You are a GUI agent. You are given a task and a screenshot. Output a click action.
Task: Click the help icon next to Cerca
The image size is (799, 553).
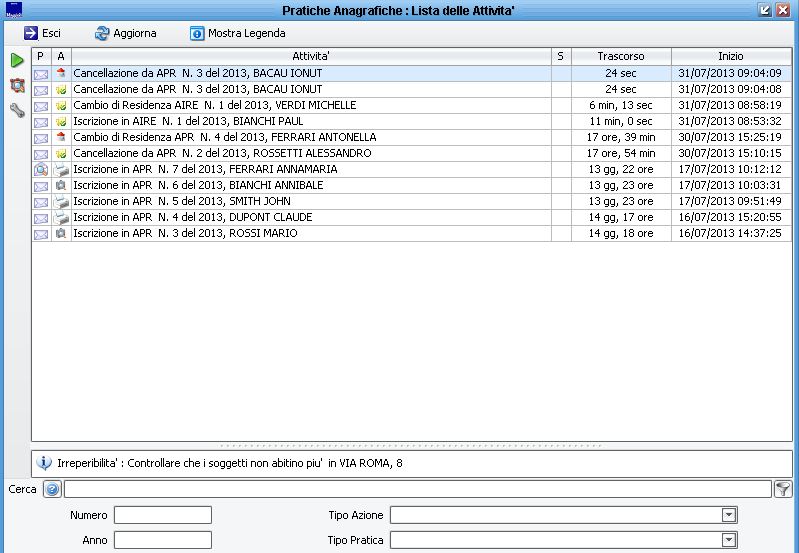(x=52, y=489)
